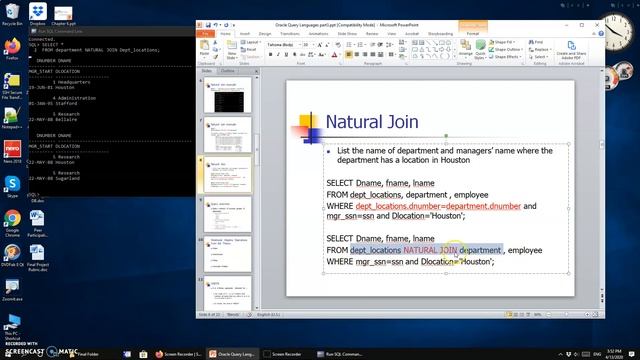Viewport: 640px width, 360px height.
Task: Open the Shape Effects dropdown
Action: (504, 57)
